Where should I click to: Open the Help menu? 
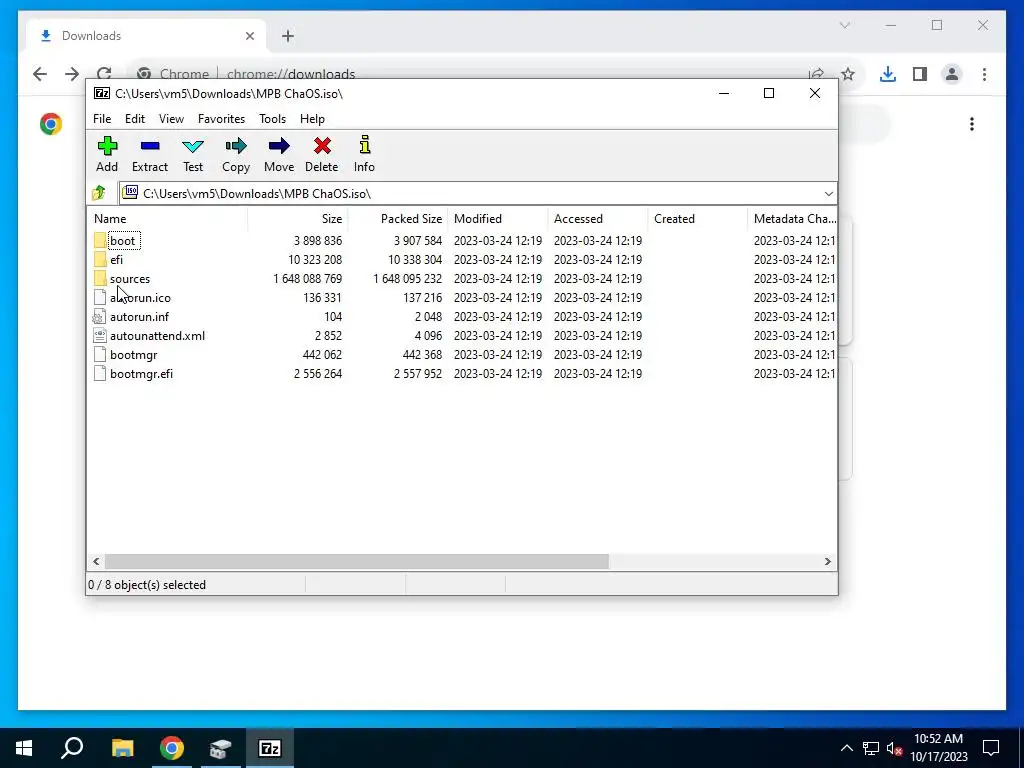312,119
